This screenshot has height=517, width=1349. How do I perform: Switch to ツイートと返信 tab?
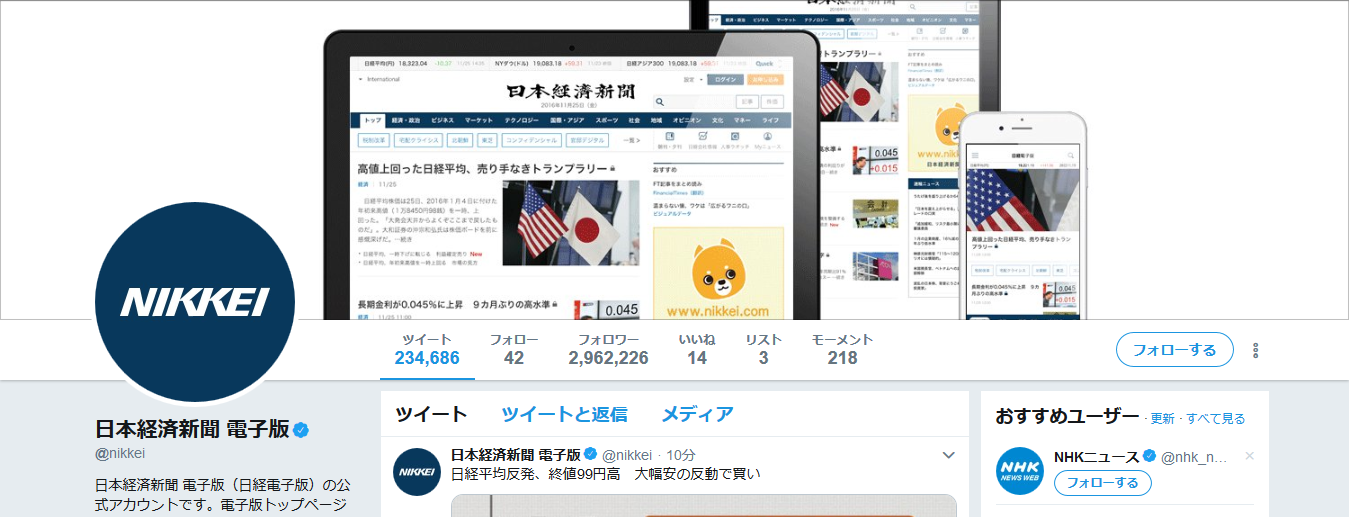[564, 414]
